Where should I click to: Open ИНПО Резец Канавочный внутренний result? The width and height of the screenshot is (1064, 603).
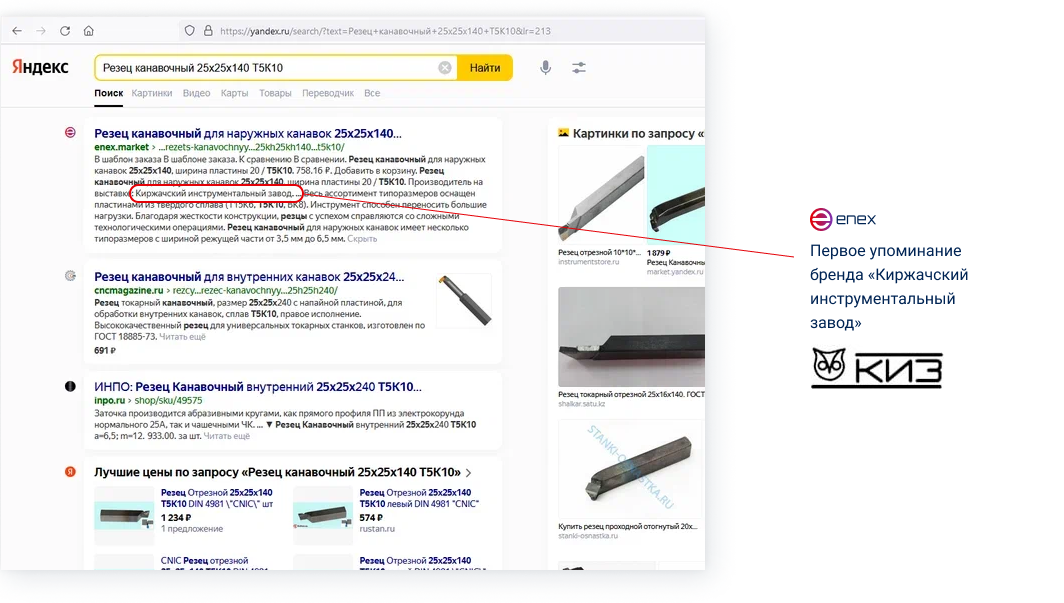click(258, 387)
